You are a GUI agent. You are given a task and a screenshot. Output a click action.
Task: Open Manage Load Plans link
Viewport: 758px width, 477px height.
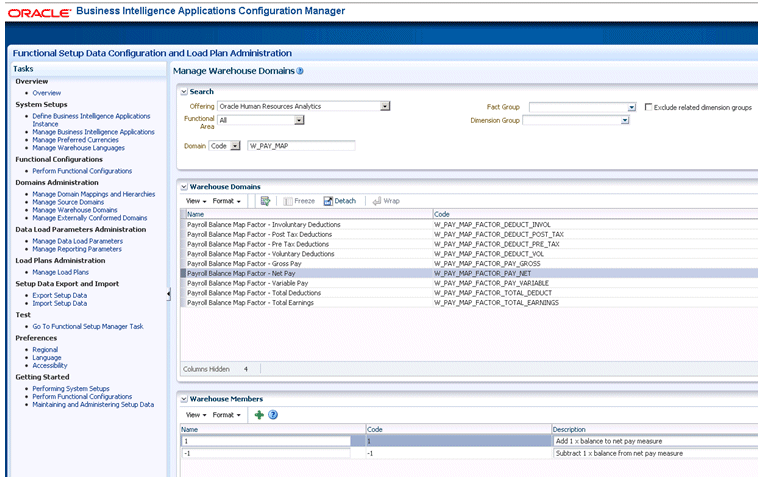pyautogui.click(x=60, y=272)
